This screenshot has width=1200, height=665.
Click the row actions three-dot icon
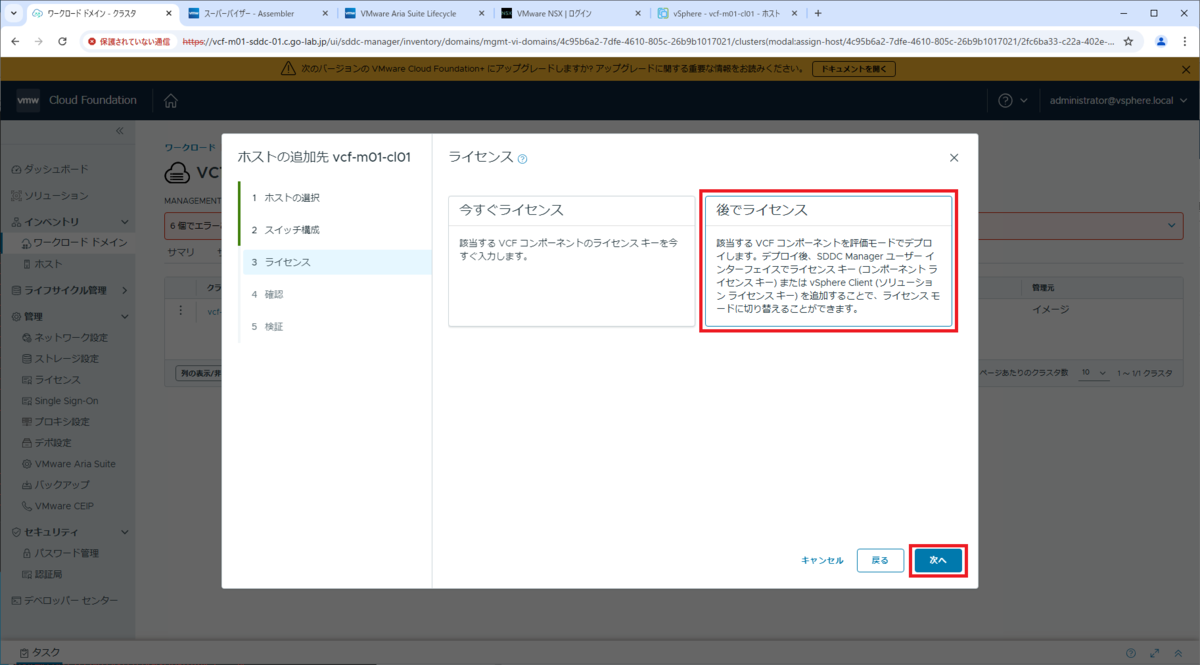pos(180,311)
